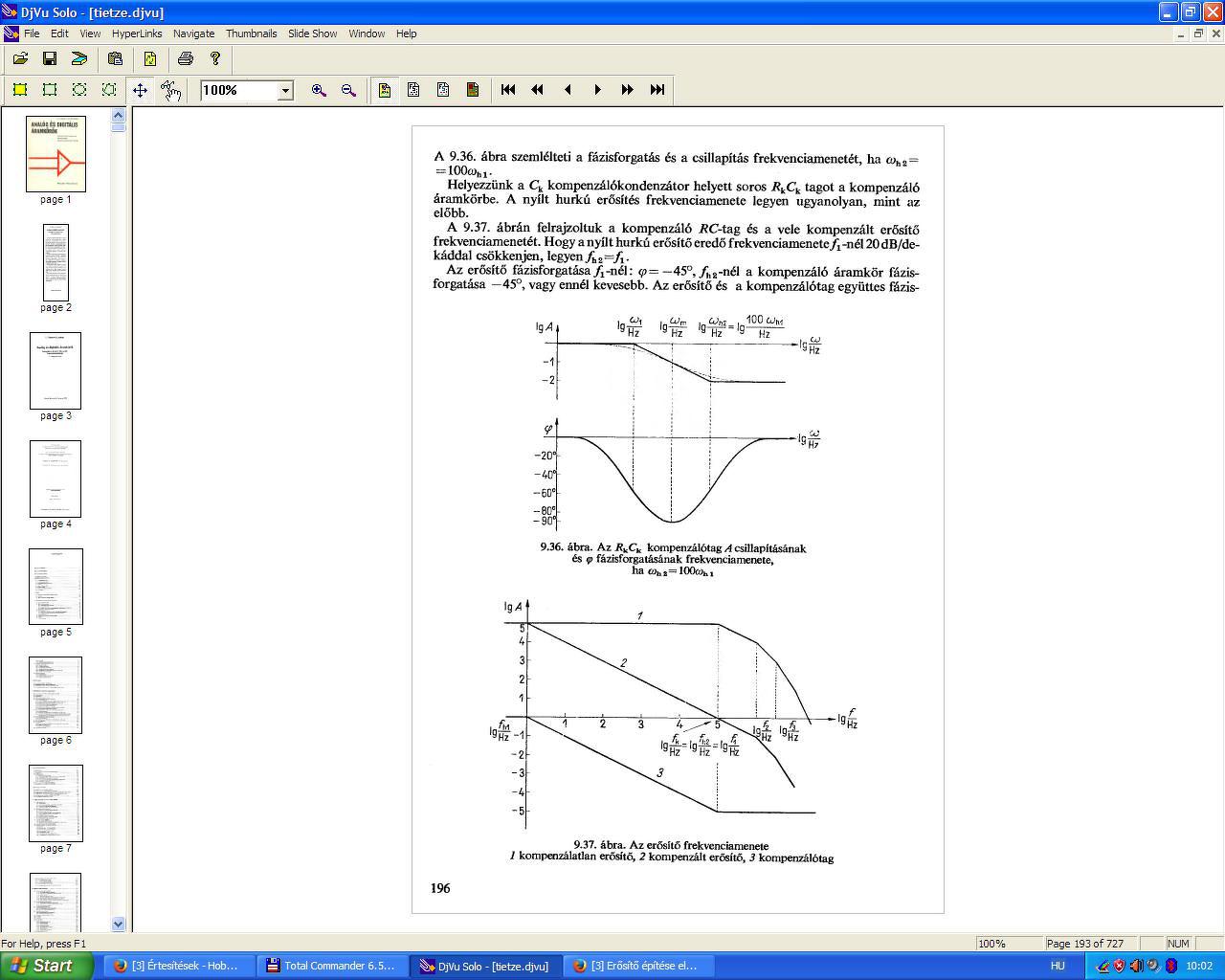Select the oval hyperlink area tool

79,90
